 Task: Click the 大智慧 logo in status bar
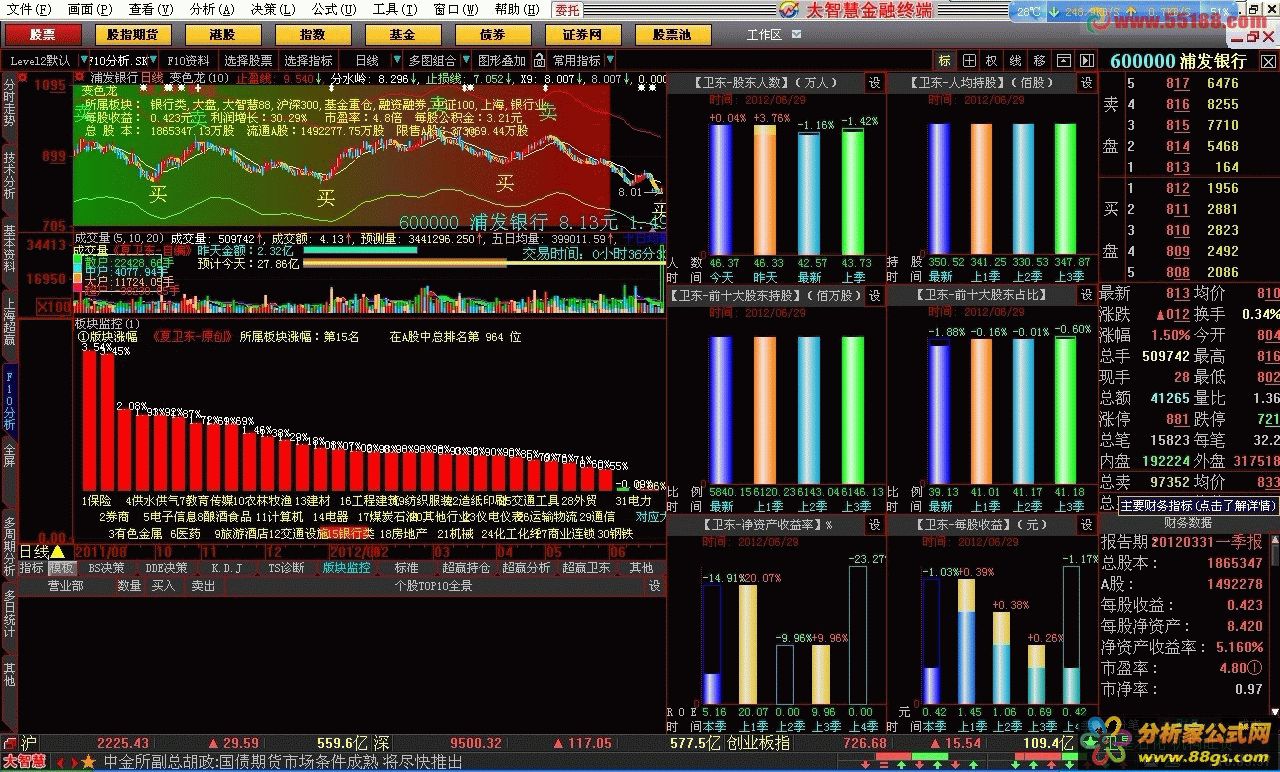24,762
